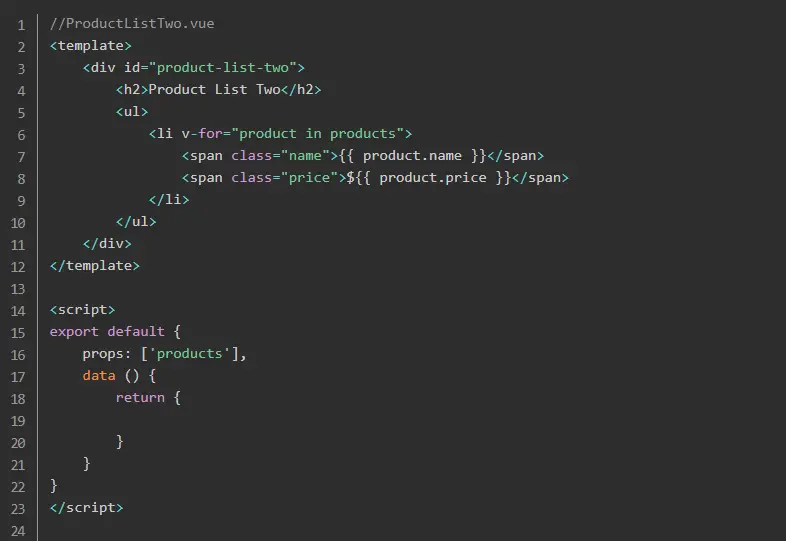Click the v-for attribute on li
This screenshot has width=786, height=541.
pyautogui.click(x=202, y=133)
